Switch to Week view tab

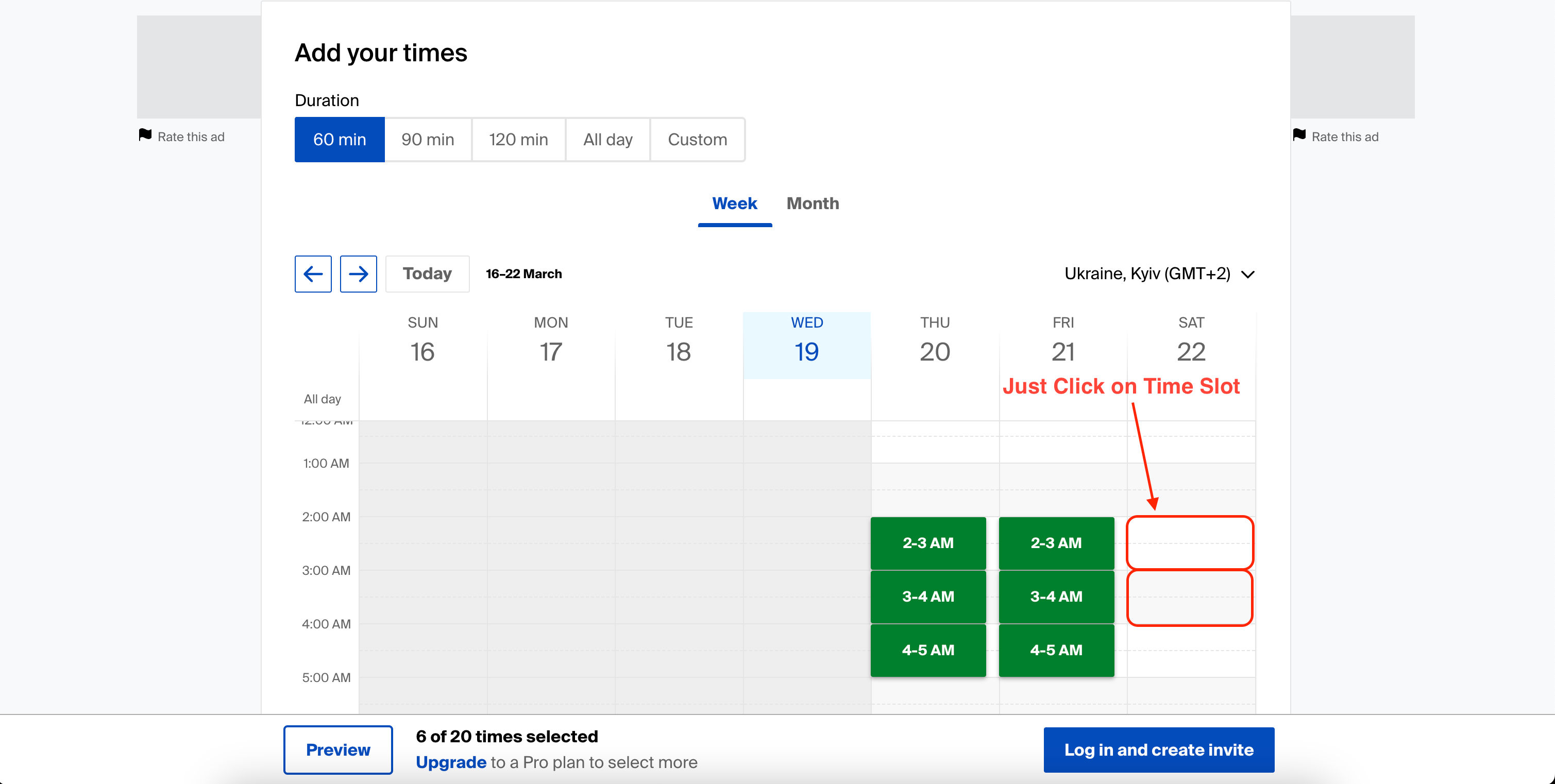click(734, 203)
